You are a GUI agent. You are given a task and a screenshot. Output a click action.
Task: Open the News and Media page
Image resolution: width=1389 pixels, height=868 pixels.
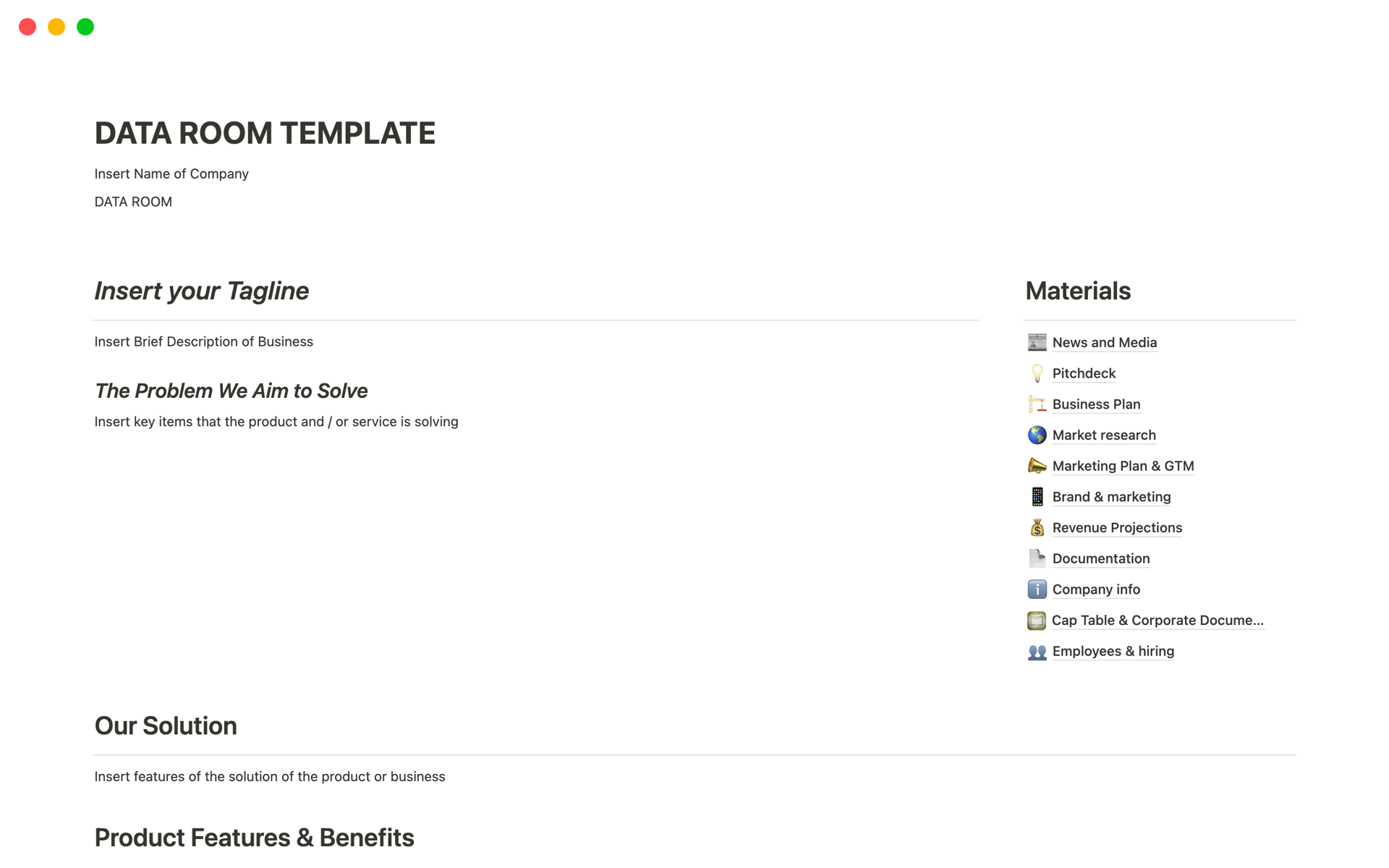[x=1104, y=342]
